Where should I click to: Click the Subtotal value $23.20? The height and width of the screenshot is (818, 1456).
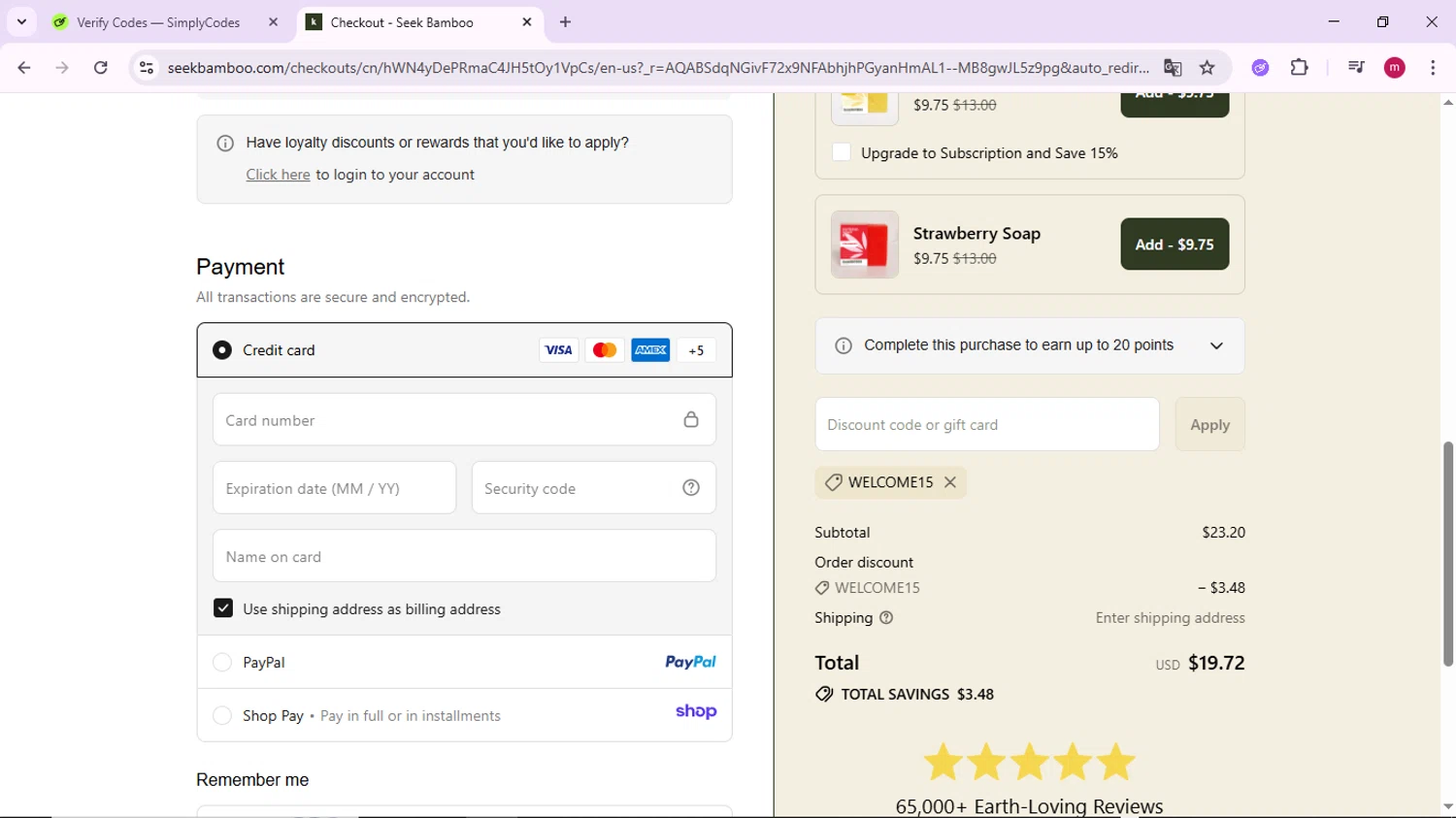1223,532
